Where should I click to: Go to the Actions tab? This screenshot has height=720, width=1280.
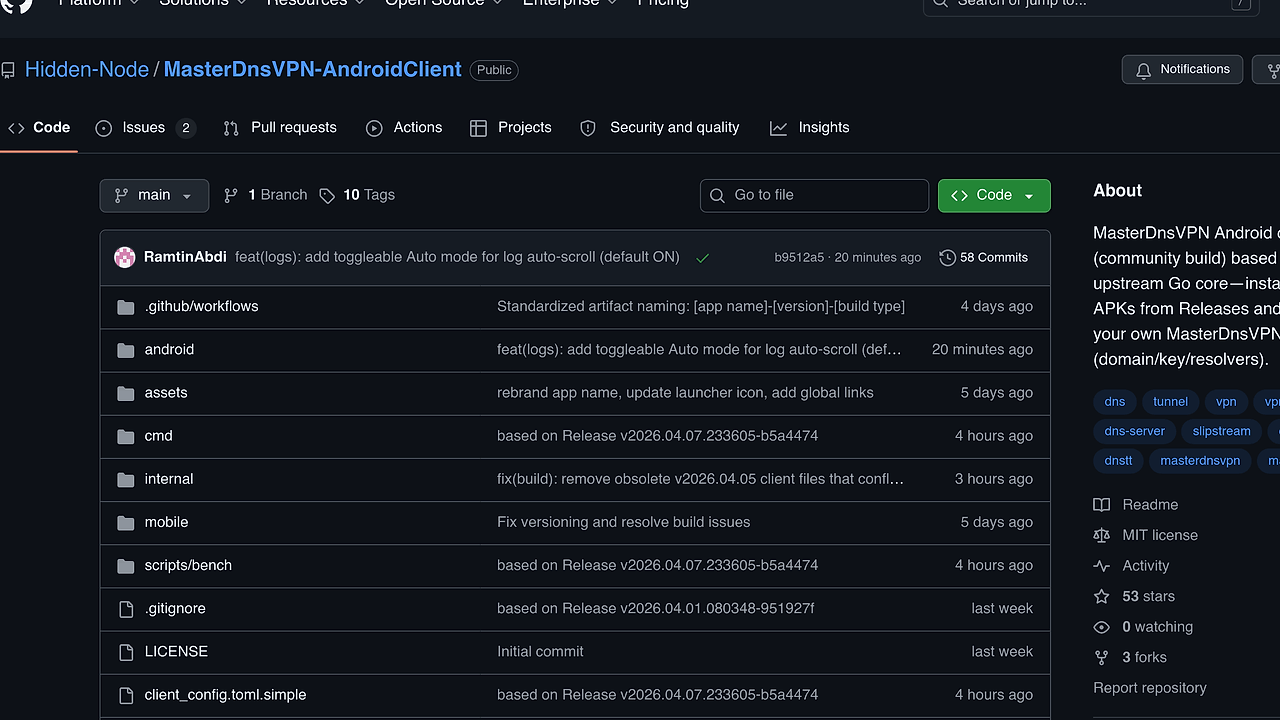[x=404, y=128]
